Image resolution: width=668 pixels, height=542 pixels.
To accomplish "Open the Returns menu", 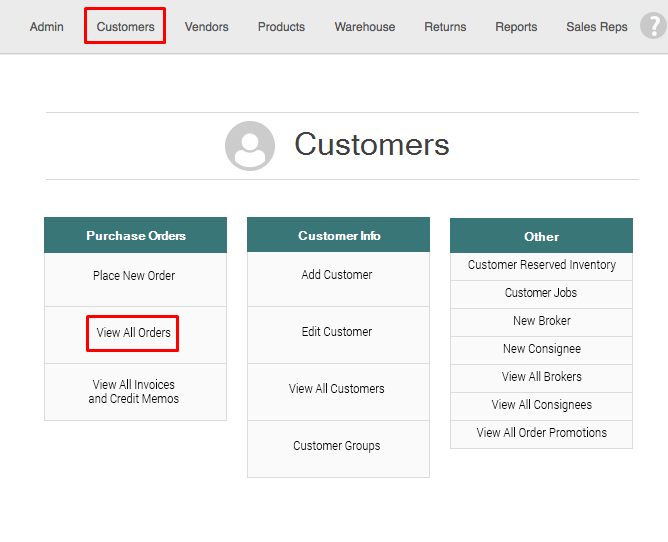I will pyautogui.click(x=445, y=27).
